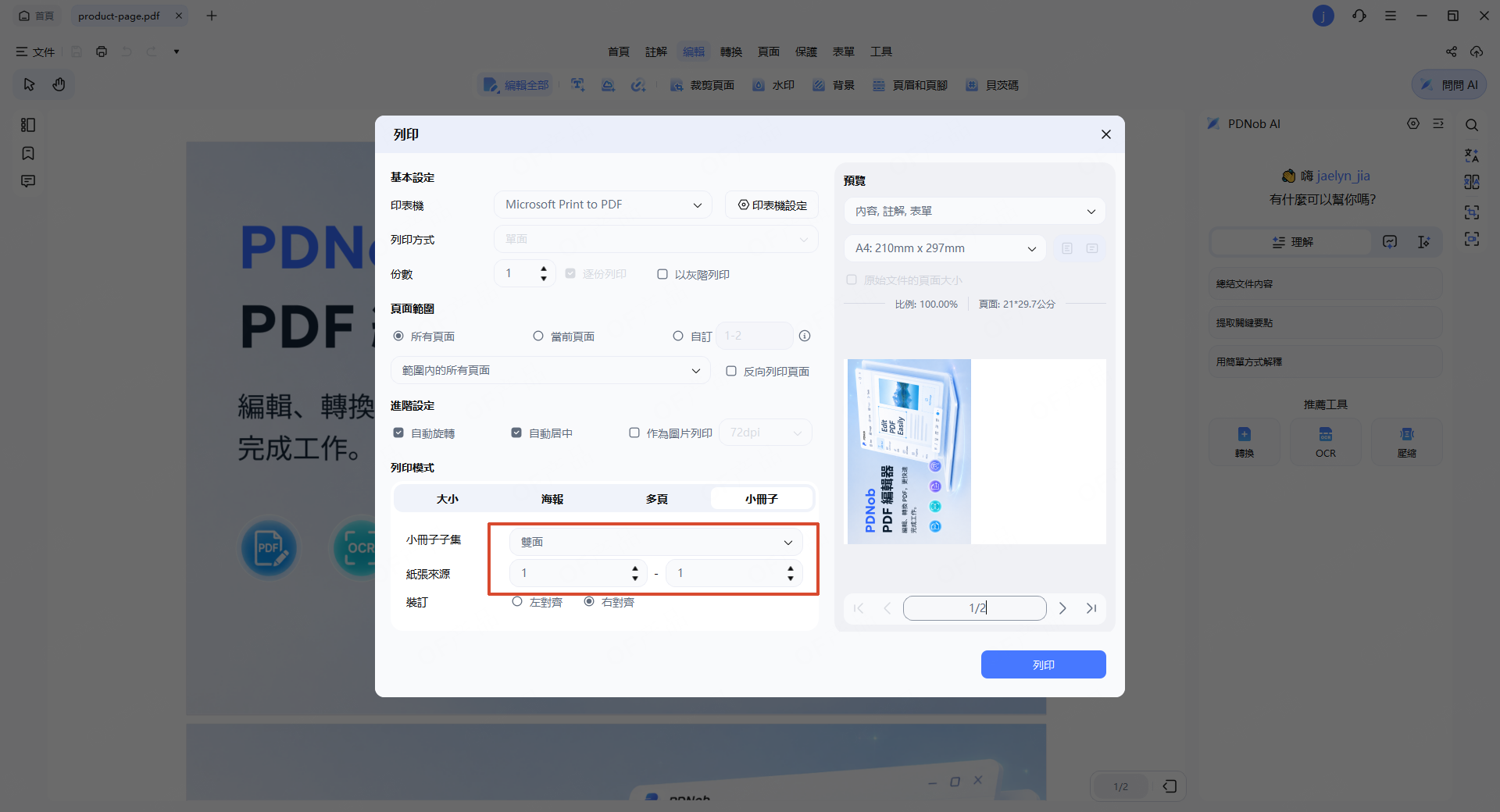Open the 註解 menu tab

coord(656,52)
